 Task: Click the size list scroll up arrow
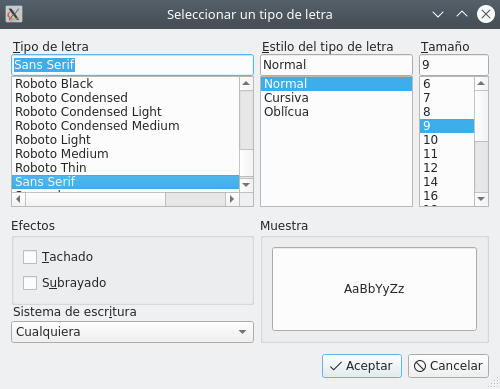pos(481,83)
